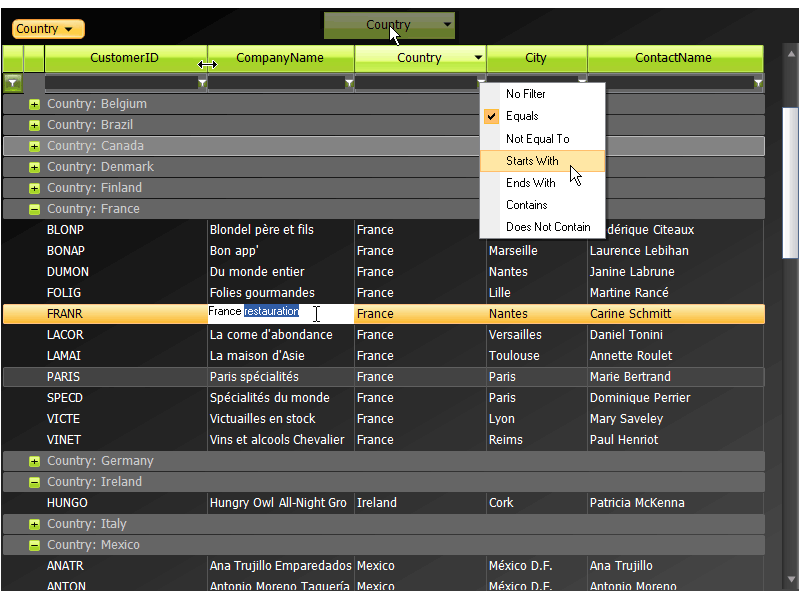Click the France restauration edit box
Image resolution: width=800 pixels, height=600 pixels.
tap(280, 313)
